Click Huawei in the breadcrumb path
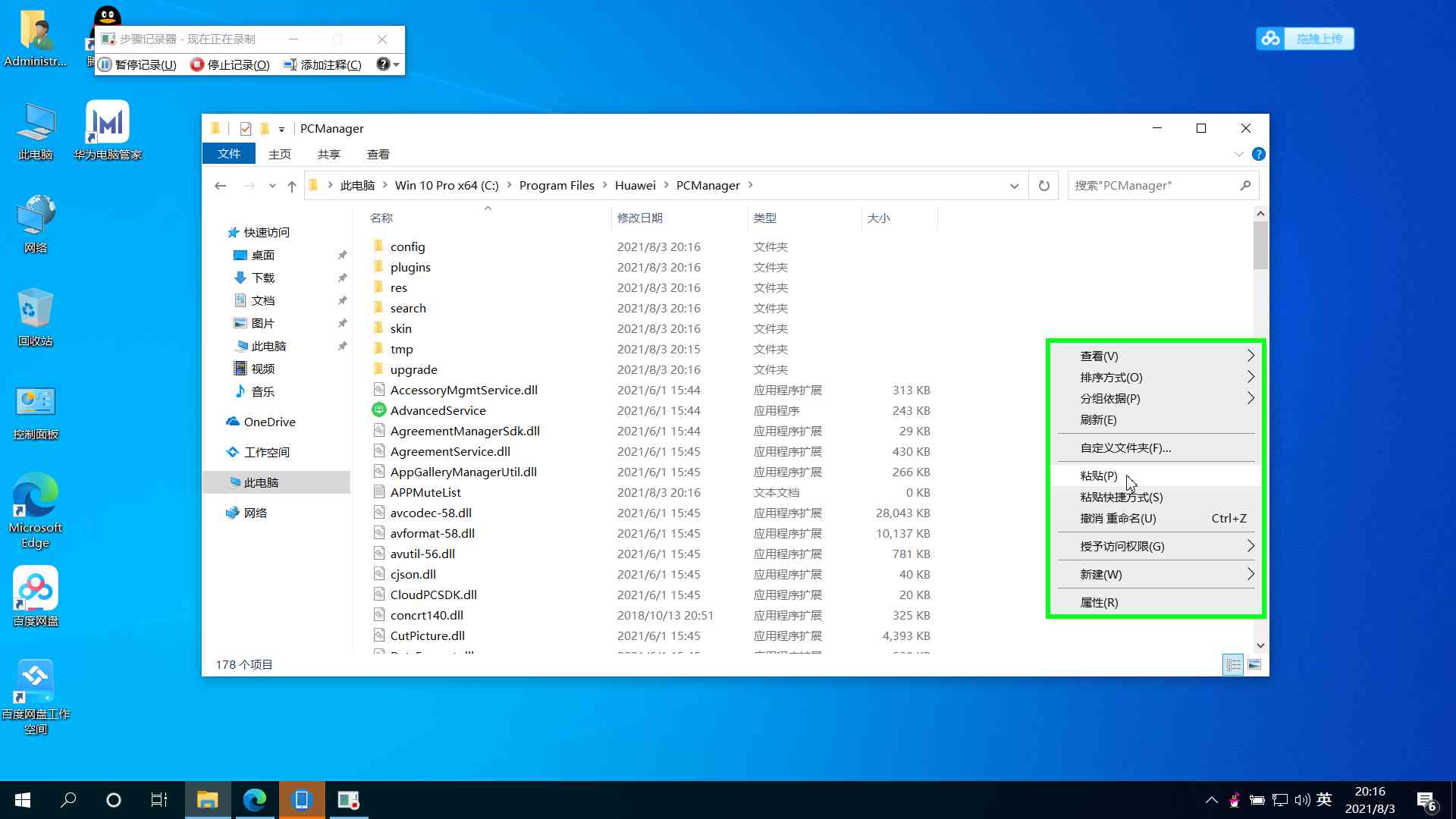Screen dimensions: 1456x819 635,186
